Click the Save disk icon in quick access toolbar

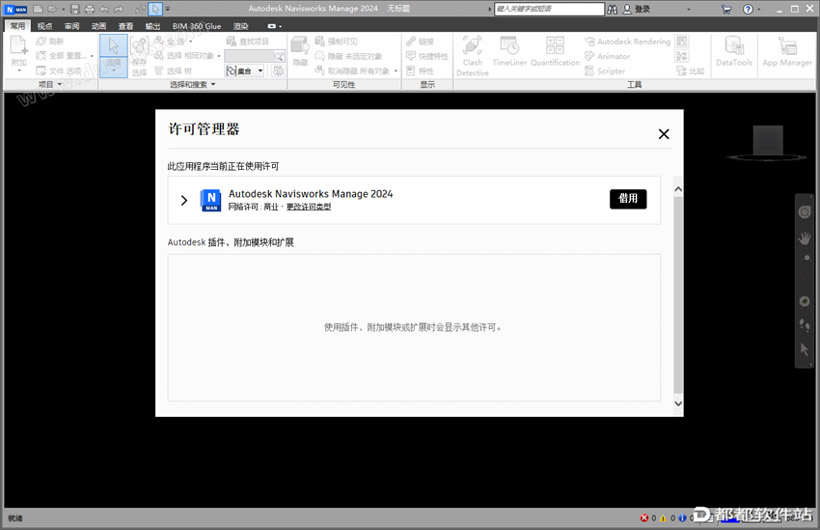click(x=75, y=9)
